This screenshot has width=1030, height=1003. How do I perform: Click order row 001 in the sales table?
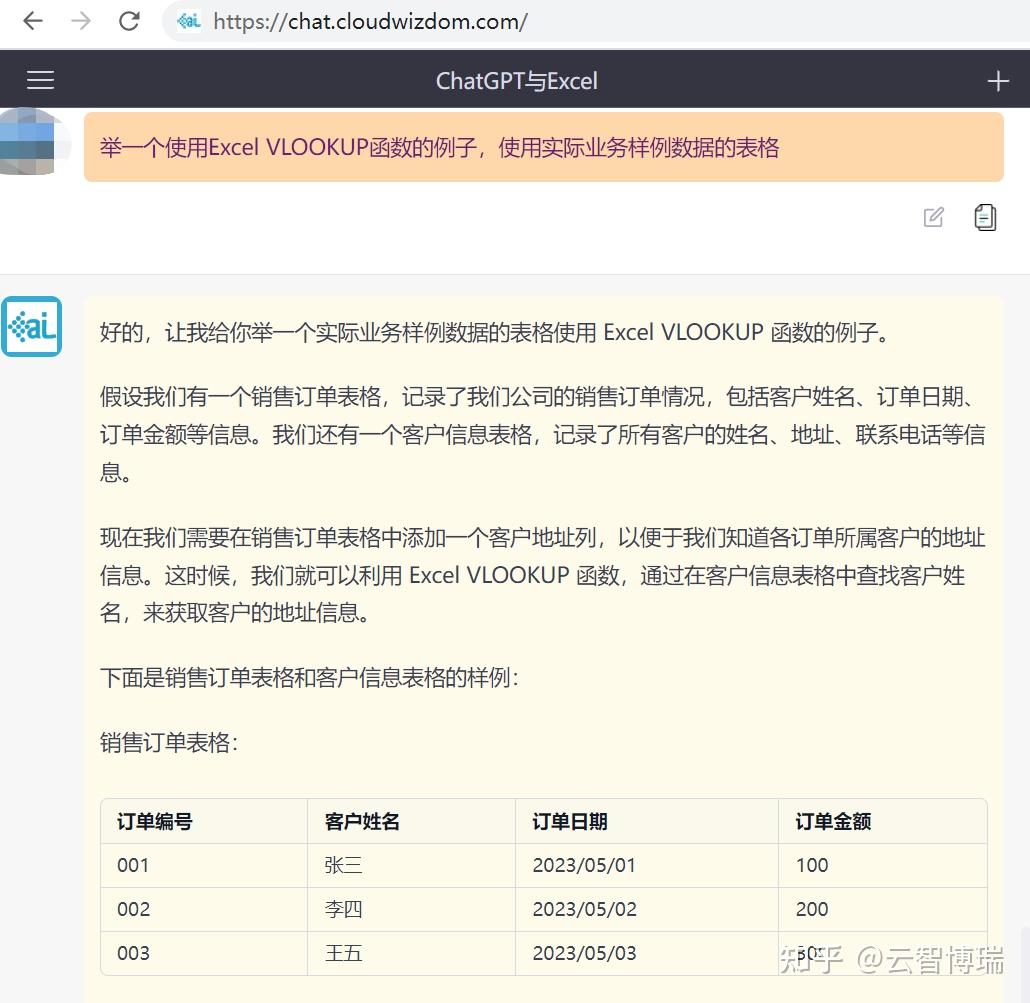[x=133, y=865]
